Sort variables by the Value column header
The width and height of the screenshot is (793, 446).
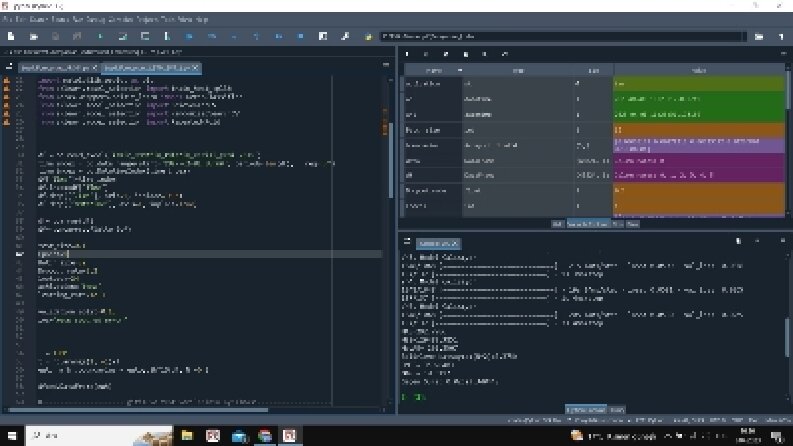[x=699, y=70]
